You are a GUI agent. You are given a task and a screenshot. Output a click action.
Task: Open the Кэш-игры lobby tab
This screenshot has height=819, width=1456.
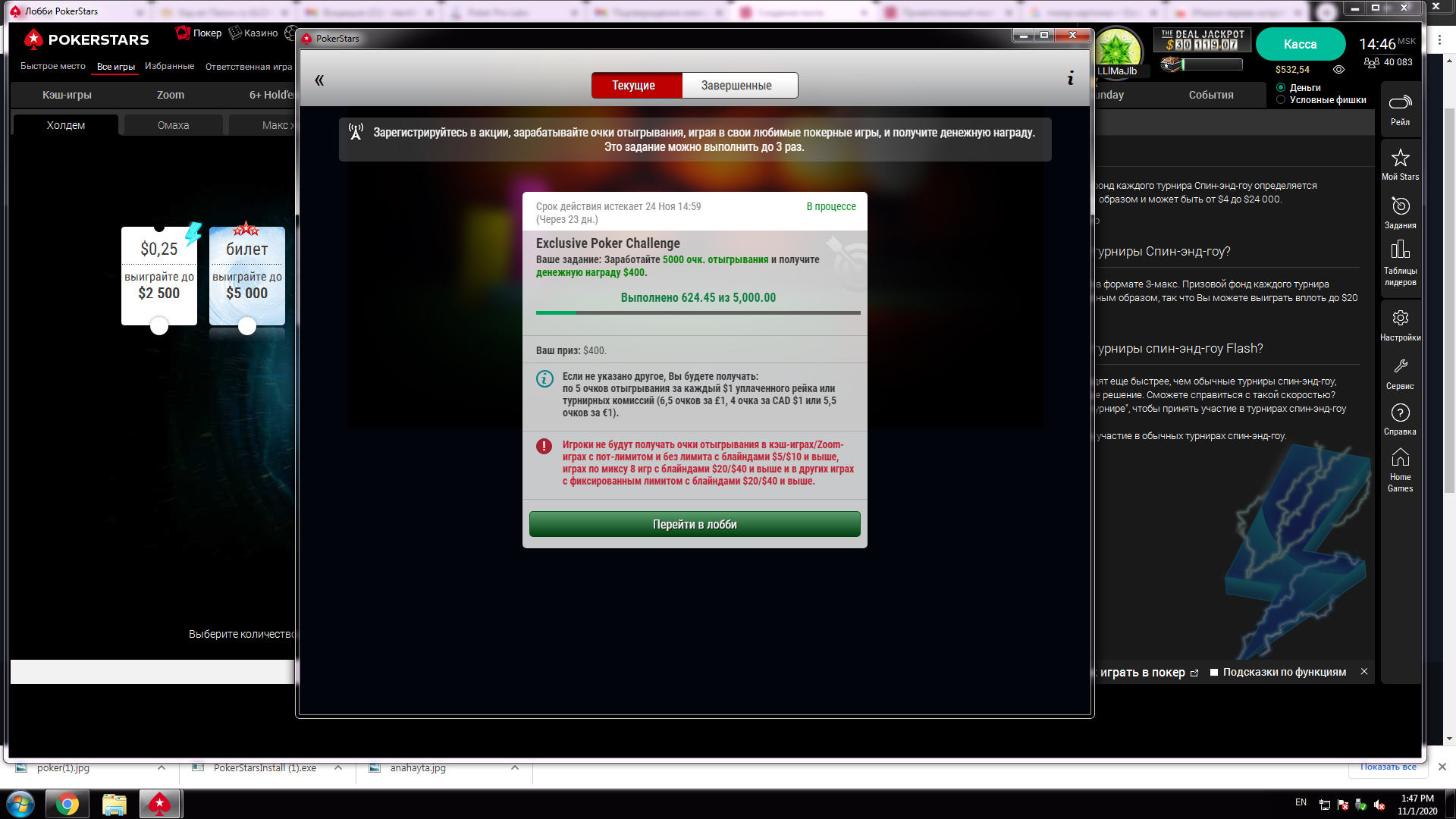click(x=67, y=95)
